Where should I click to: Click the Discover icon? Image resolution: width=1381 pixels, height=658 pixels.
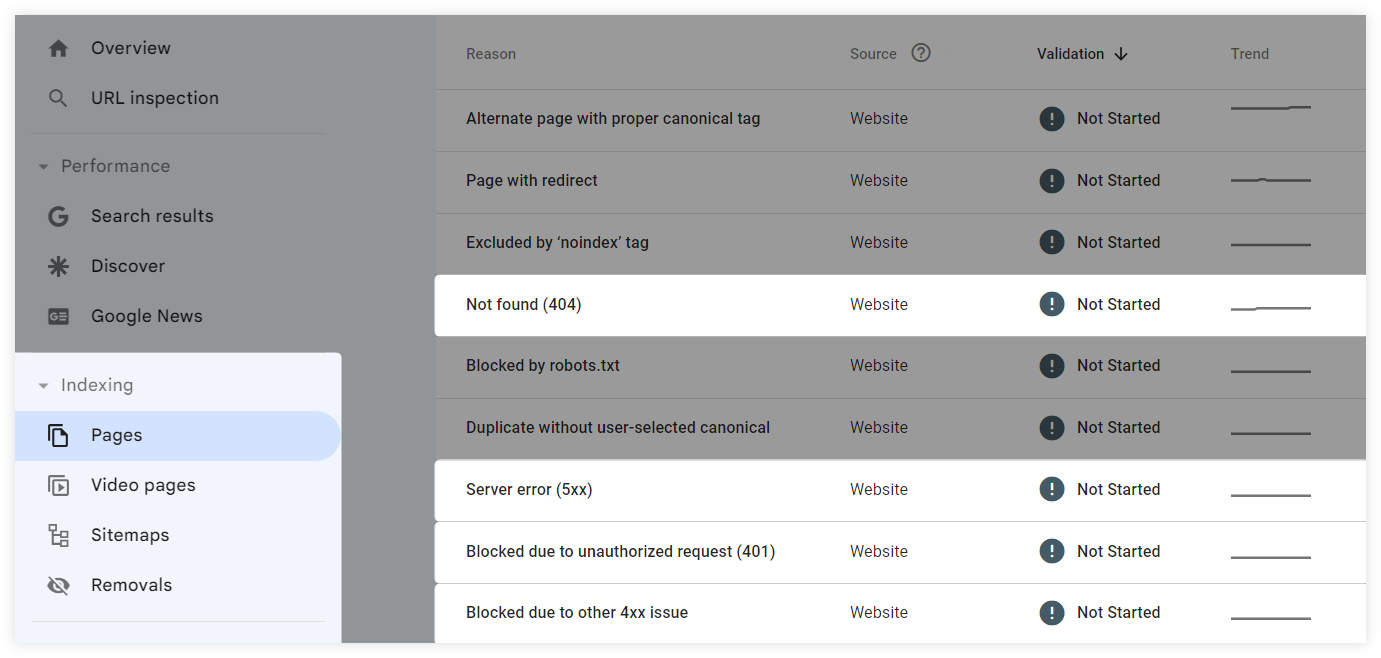58,266
